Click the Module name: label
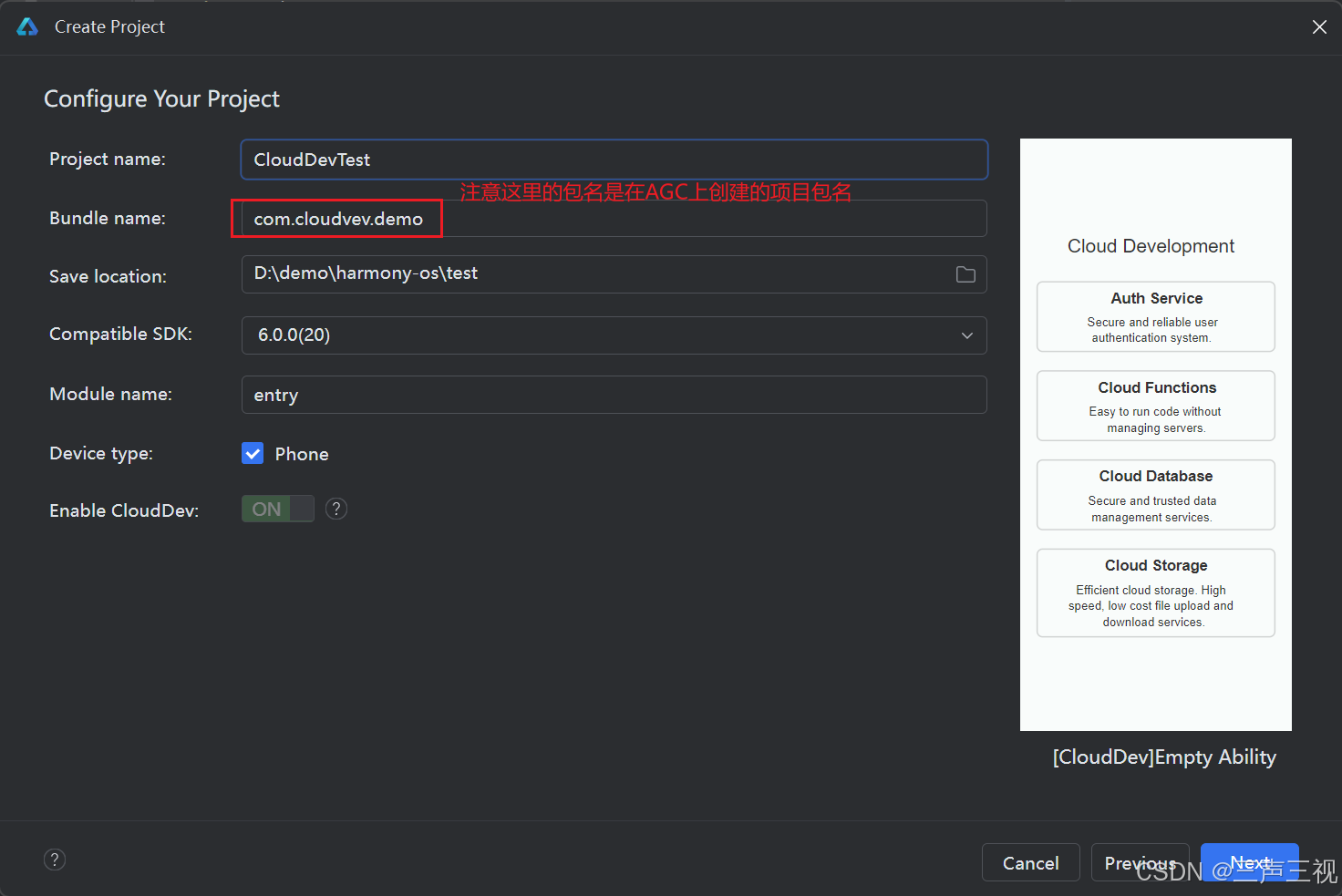1342x896 pixels. 110,394
